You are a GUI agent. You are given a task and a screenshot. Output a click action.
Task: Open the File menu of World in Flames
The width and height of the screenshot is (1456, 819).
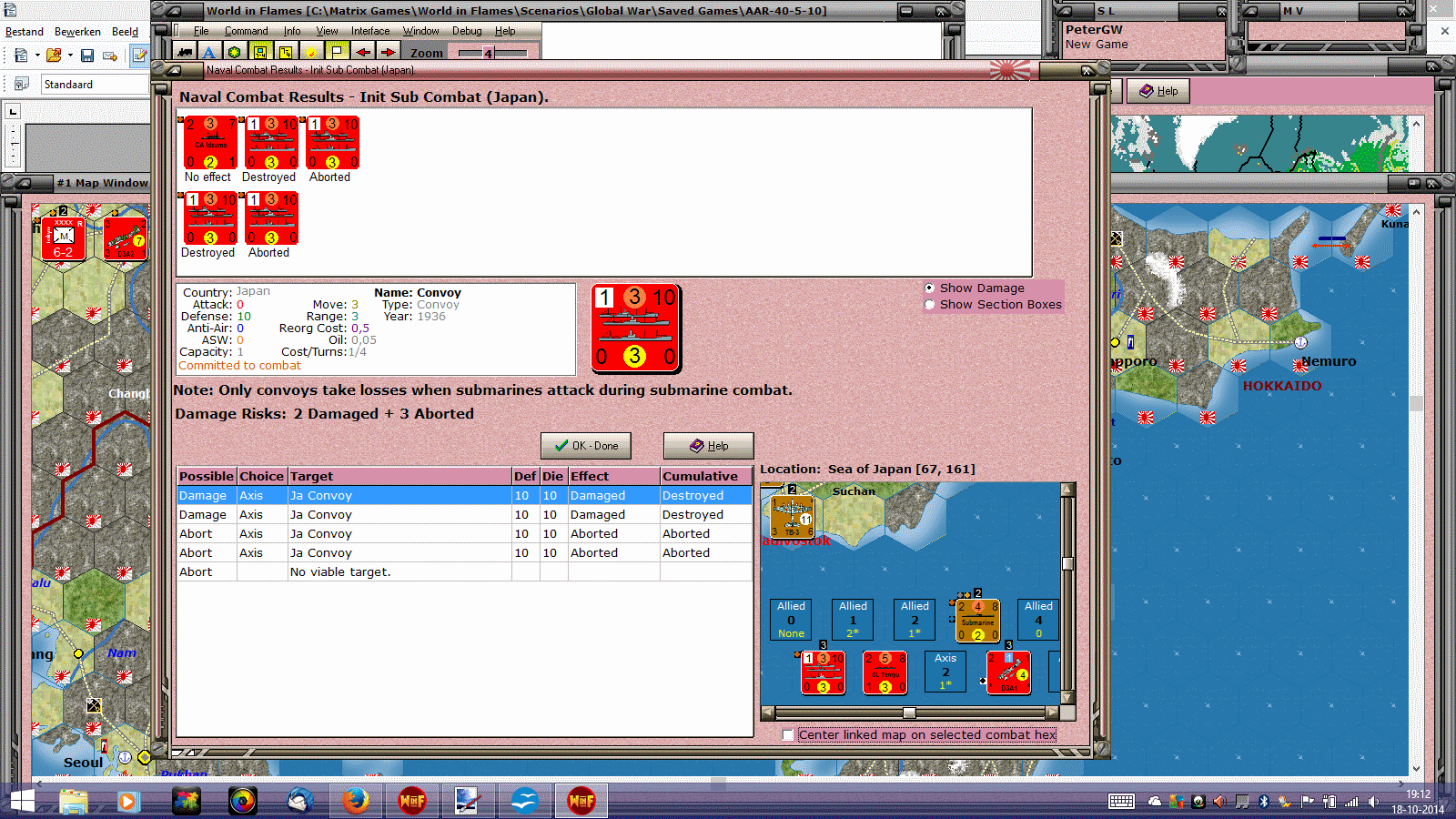point(201,31)
